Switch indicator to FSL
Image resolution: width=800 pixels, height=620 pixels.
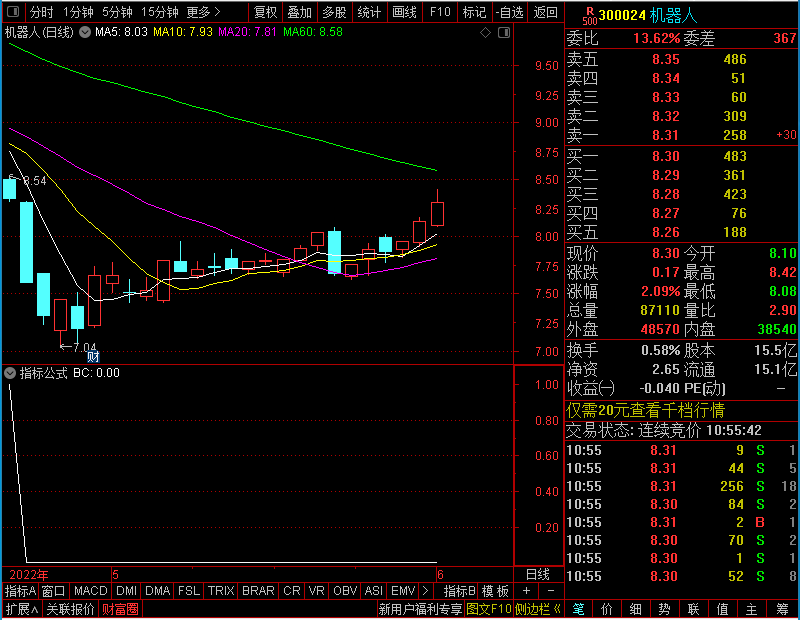pyautogui.click(x=189, y=591)
